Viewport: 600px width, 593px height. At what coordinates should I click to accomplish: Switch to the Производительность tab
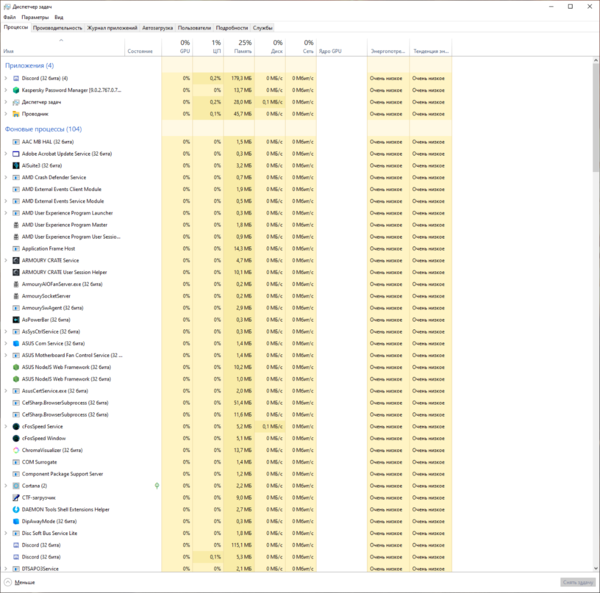tap(57, 28)
